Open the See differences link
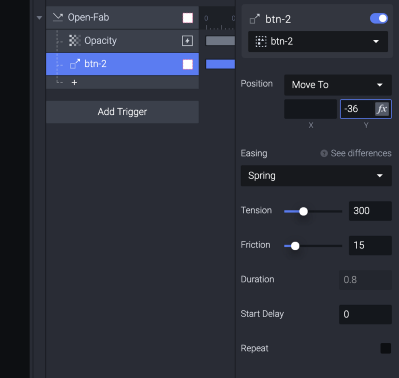This screenshot has width=399, height=378. [x=361, y=153]
